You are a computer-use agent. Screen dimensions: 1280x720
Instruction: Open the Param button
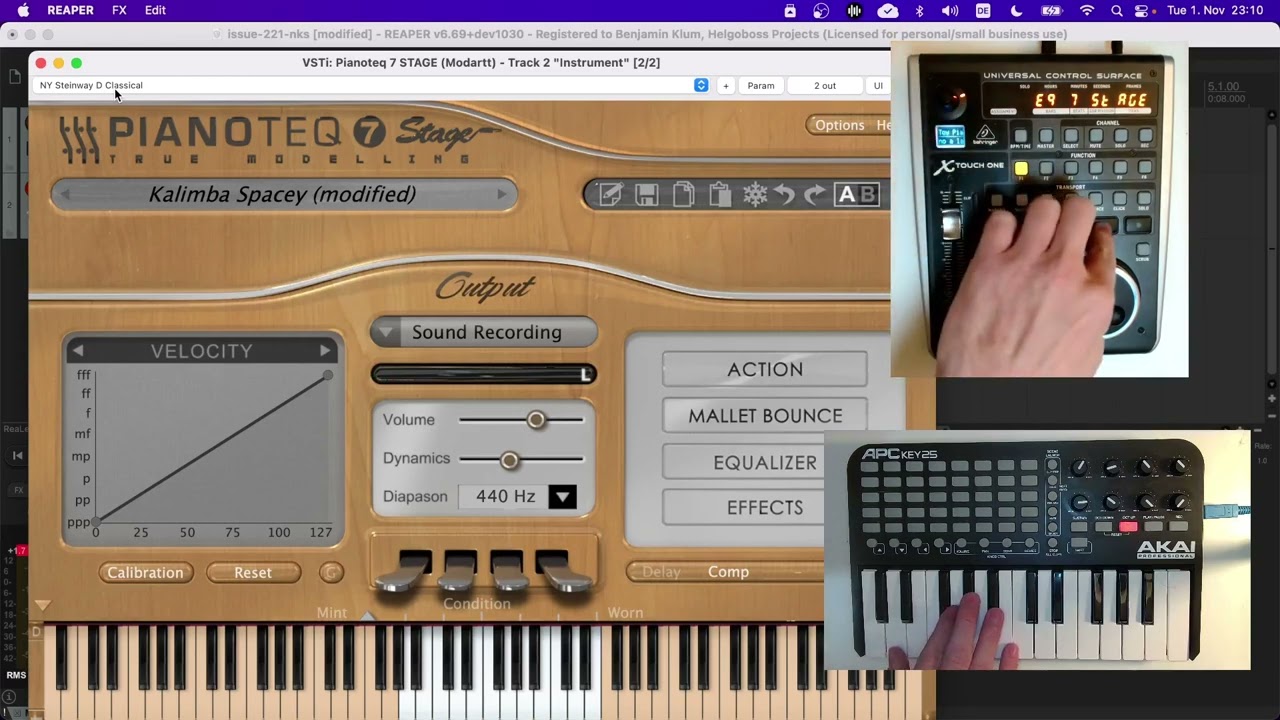pyautogui.click(x=761, y=85)
